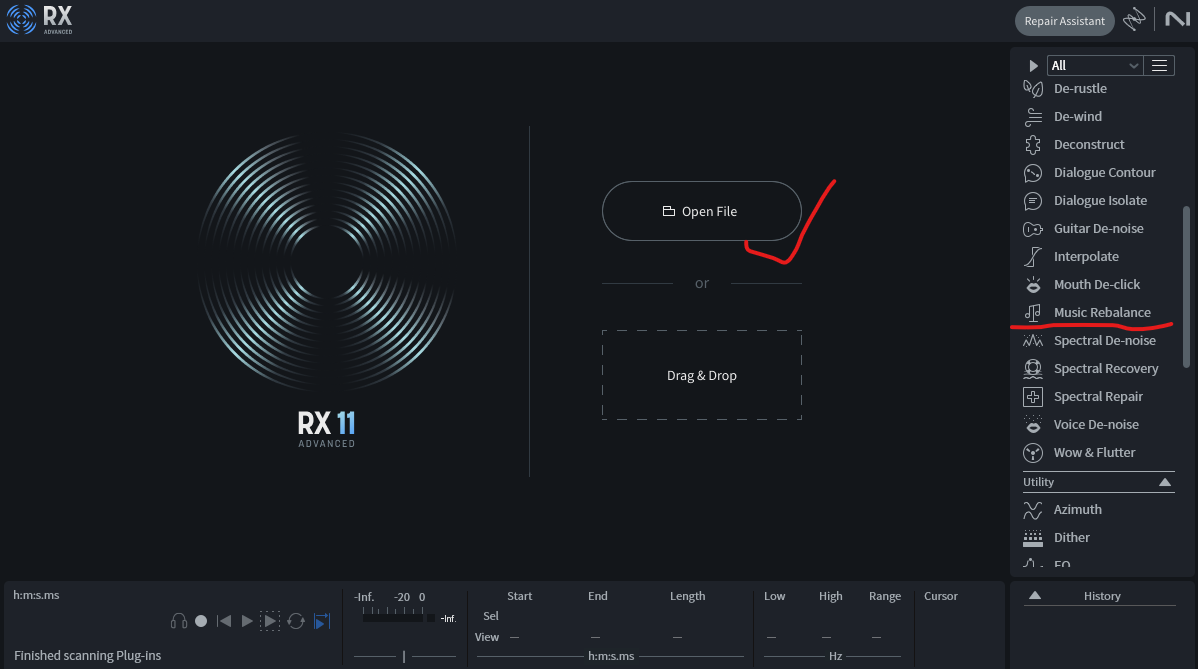Screen dimensions: 1198x669
Task: Click 'Finished scanning Plug-ins' status text
Action: (88, 655)
